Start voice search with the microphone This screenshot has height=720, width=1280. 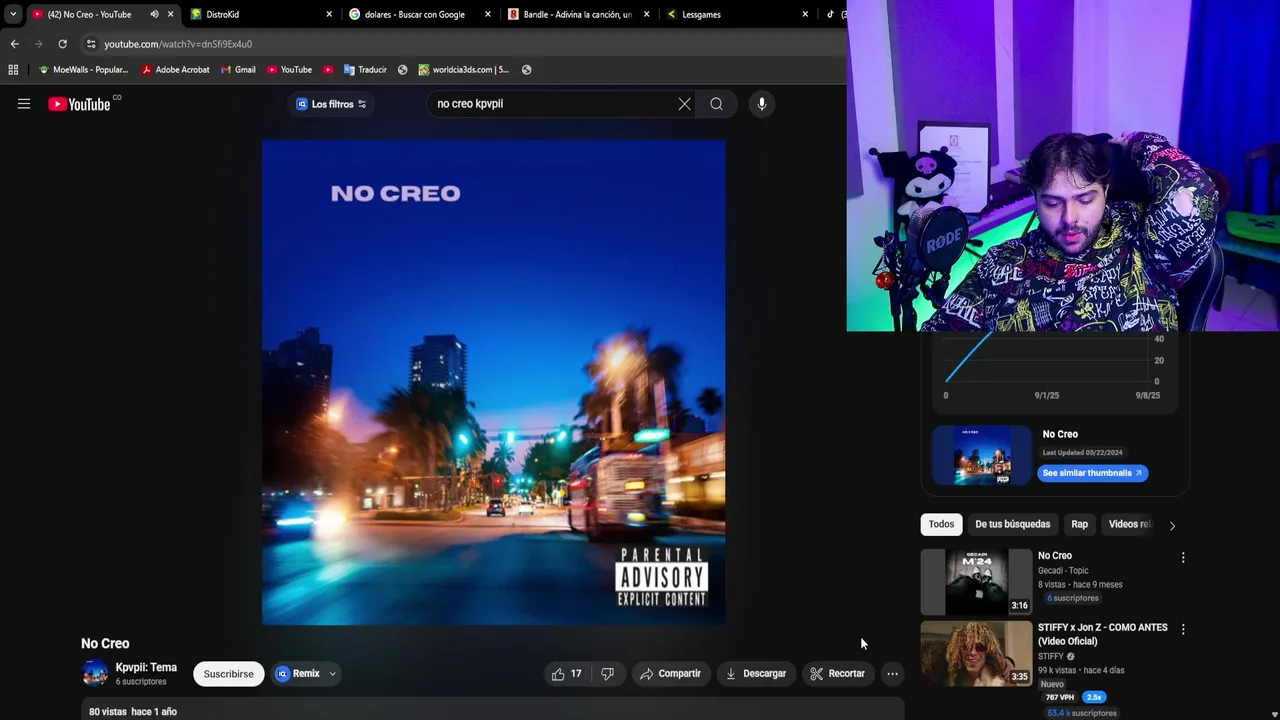point(761,104)
